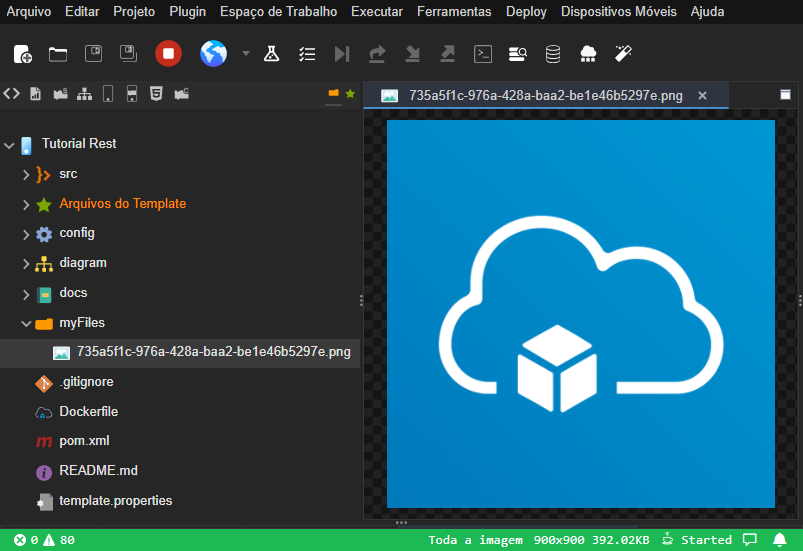This screenshot has width=803, height=551.
Task: Click the mobile phone icon in sidebar toolbar
Action: click(108, 94)
